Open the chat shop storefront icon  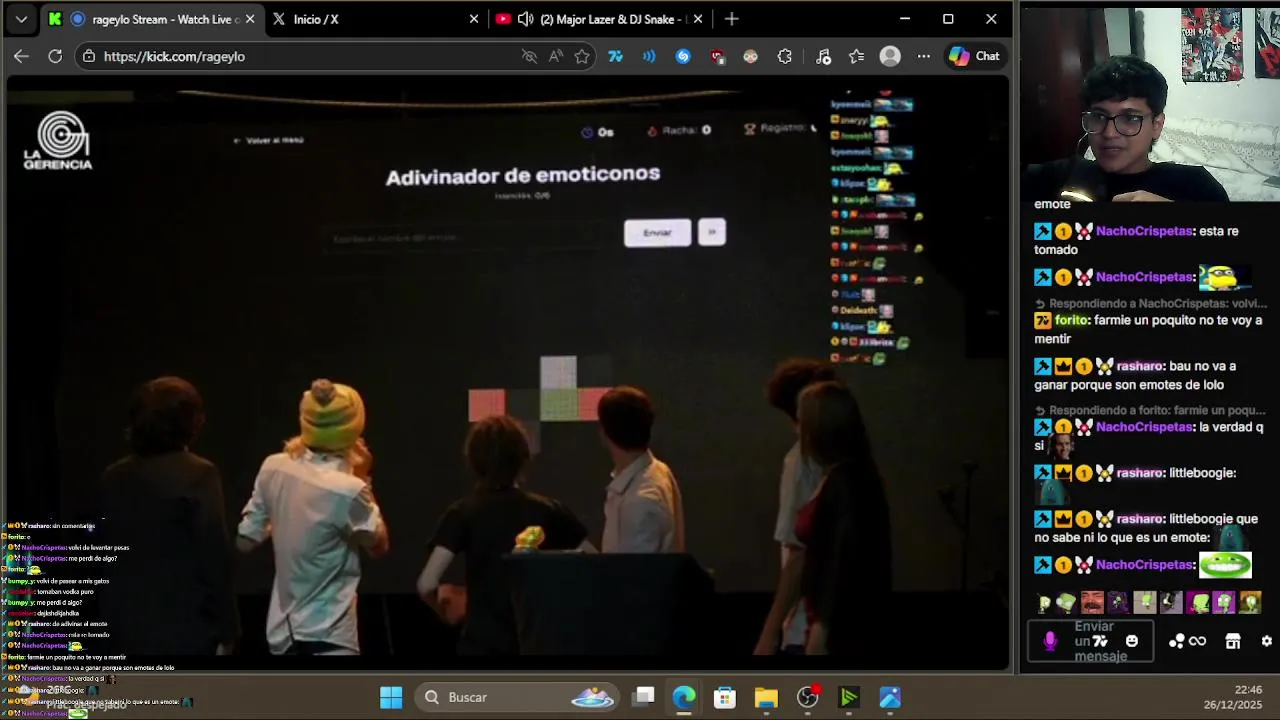[1233, 641]
